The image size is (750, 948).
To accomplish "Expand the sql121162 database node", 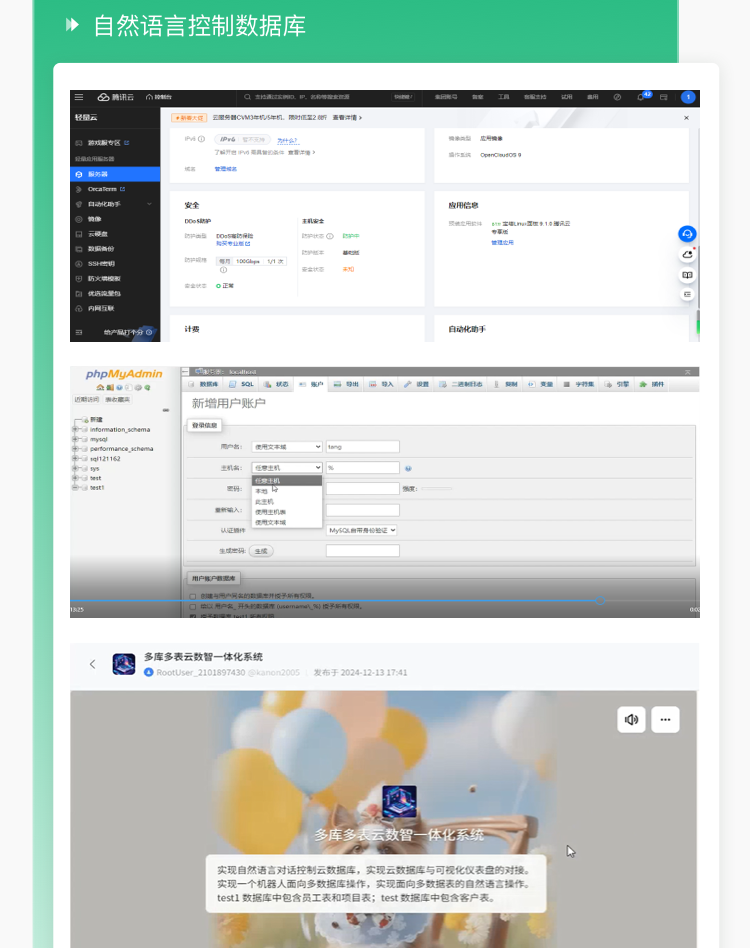I will (x=76, y=458).
